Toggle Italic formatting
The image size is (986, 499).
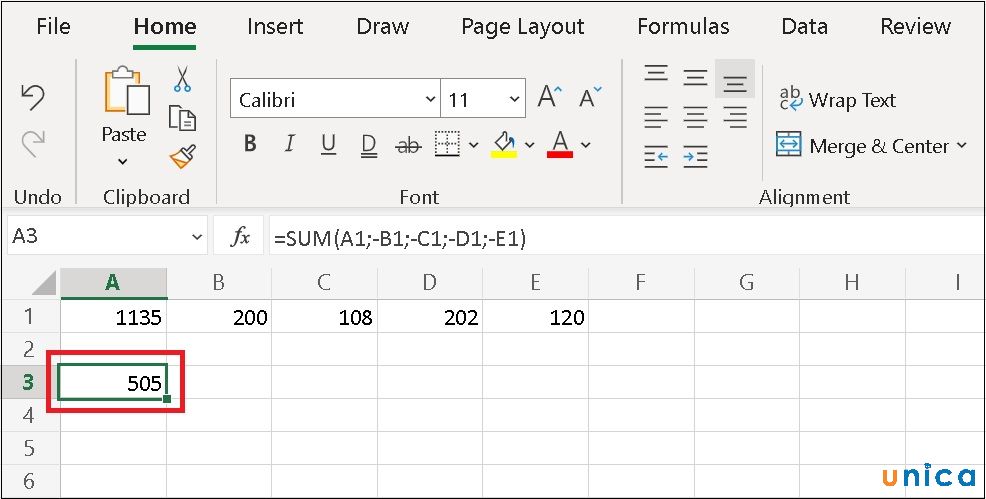289,145
